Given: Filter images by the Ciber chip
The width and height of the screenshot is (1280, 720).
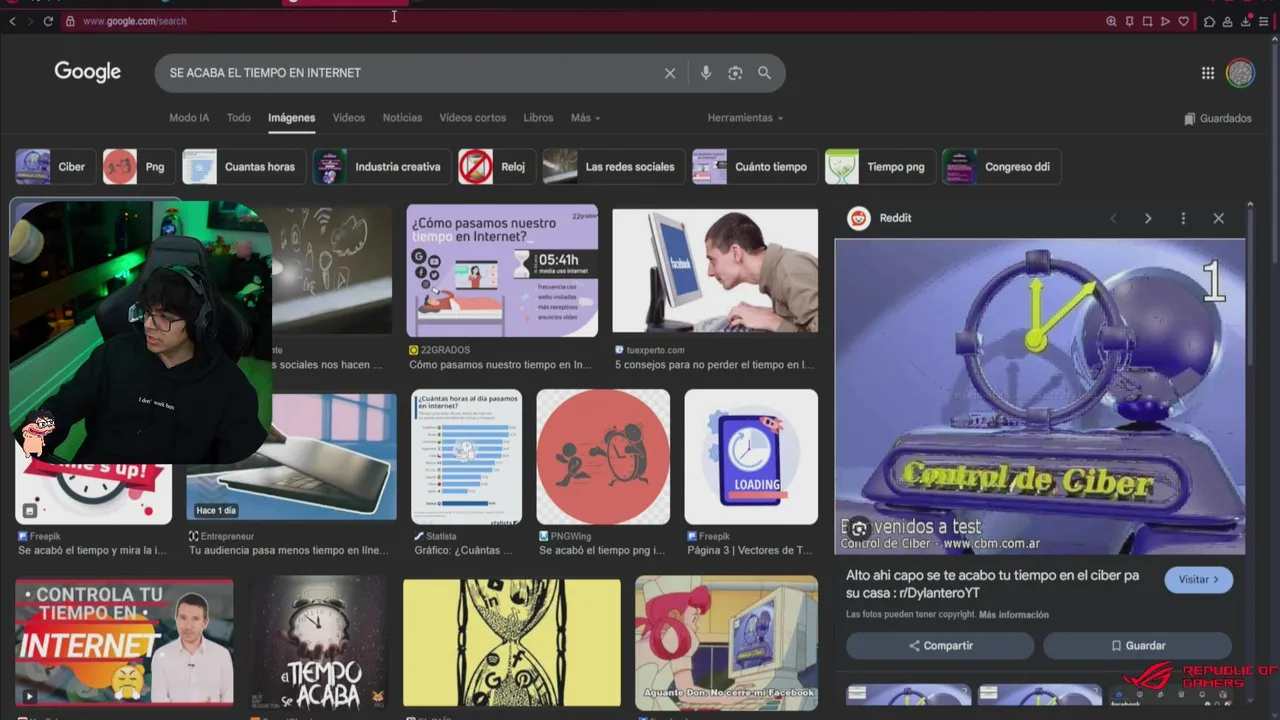Looking at the screenshot, I should (x=54, y=167).
